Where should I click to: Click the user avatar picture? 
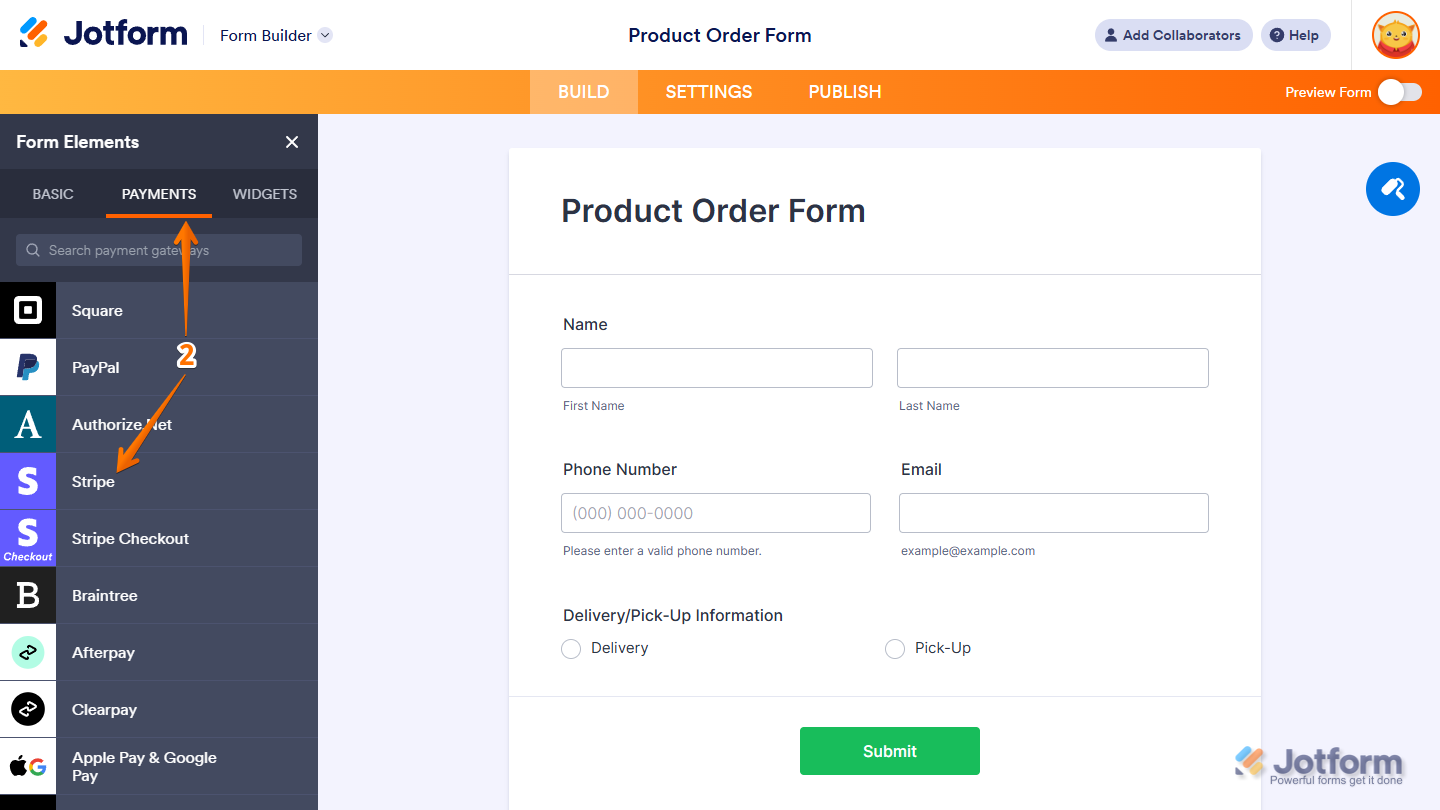point(1394,35)
